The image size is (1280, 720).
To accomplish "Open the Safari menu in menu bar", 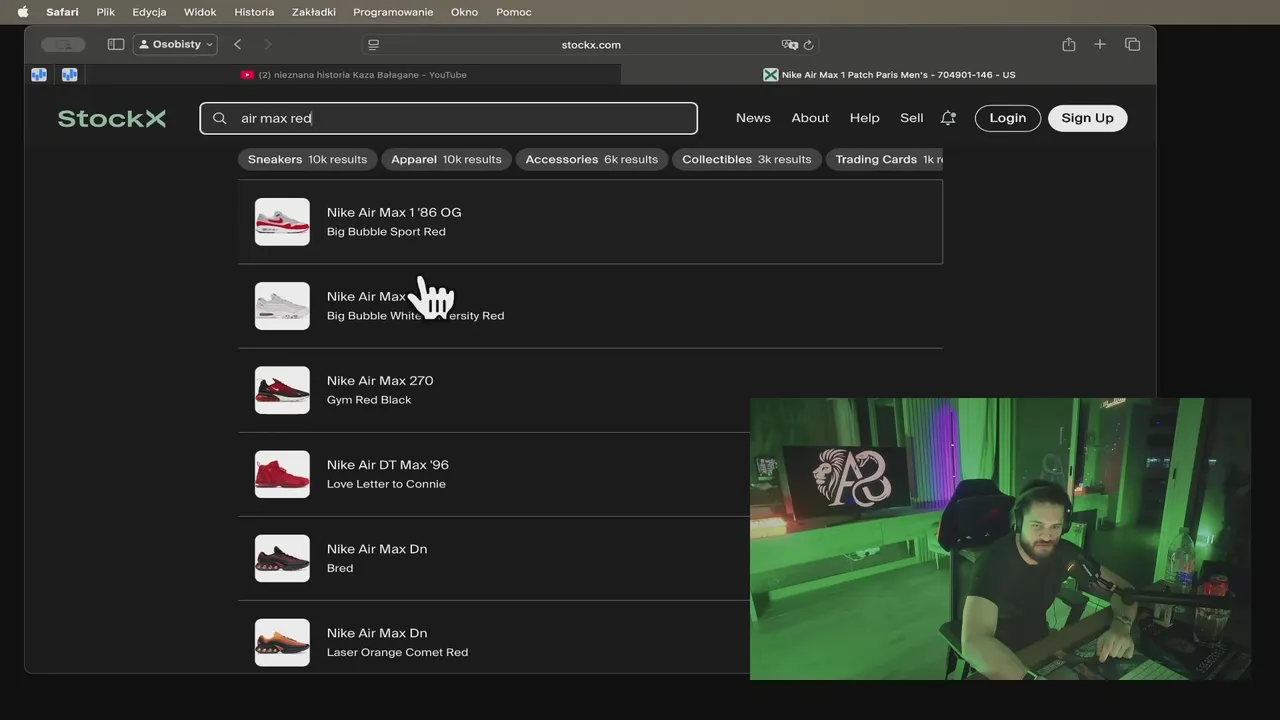I will 62,12.
